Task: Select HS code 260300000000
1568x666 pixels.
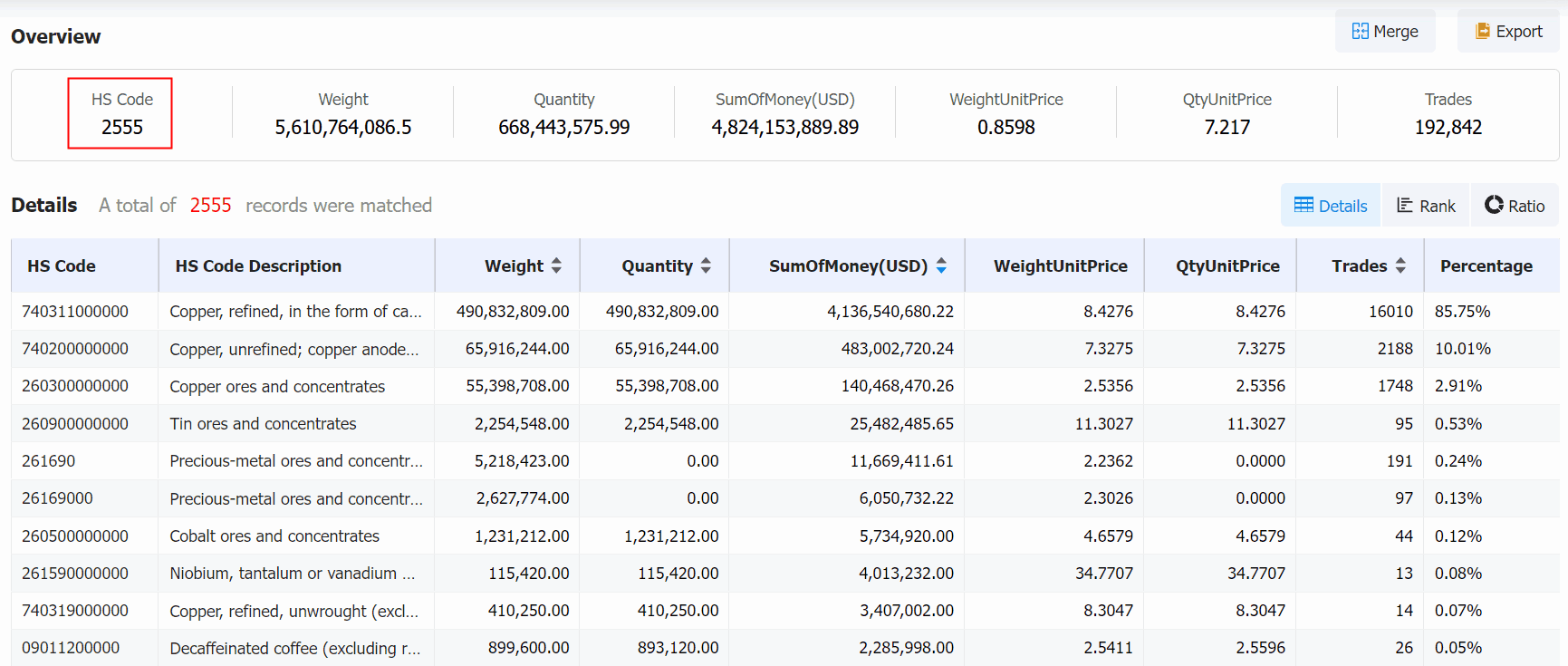Action: click(x=75, y=386)
